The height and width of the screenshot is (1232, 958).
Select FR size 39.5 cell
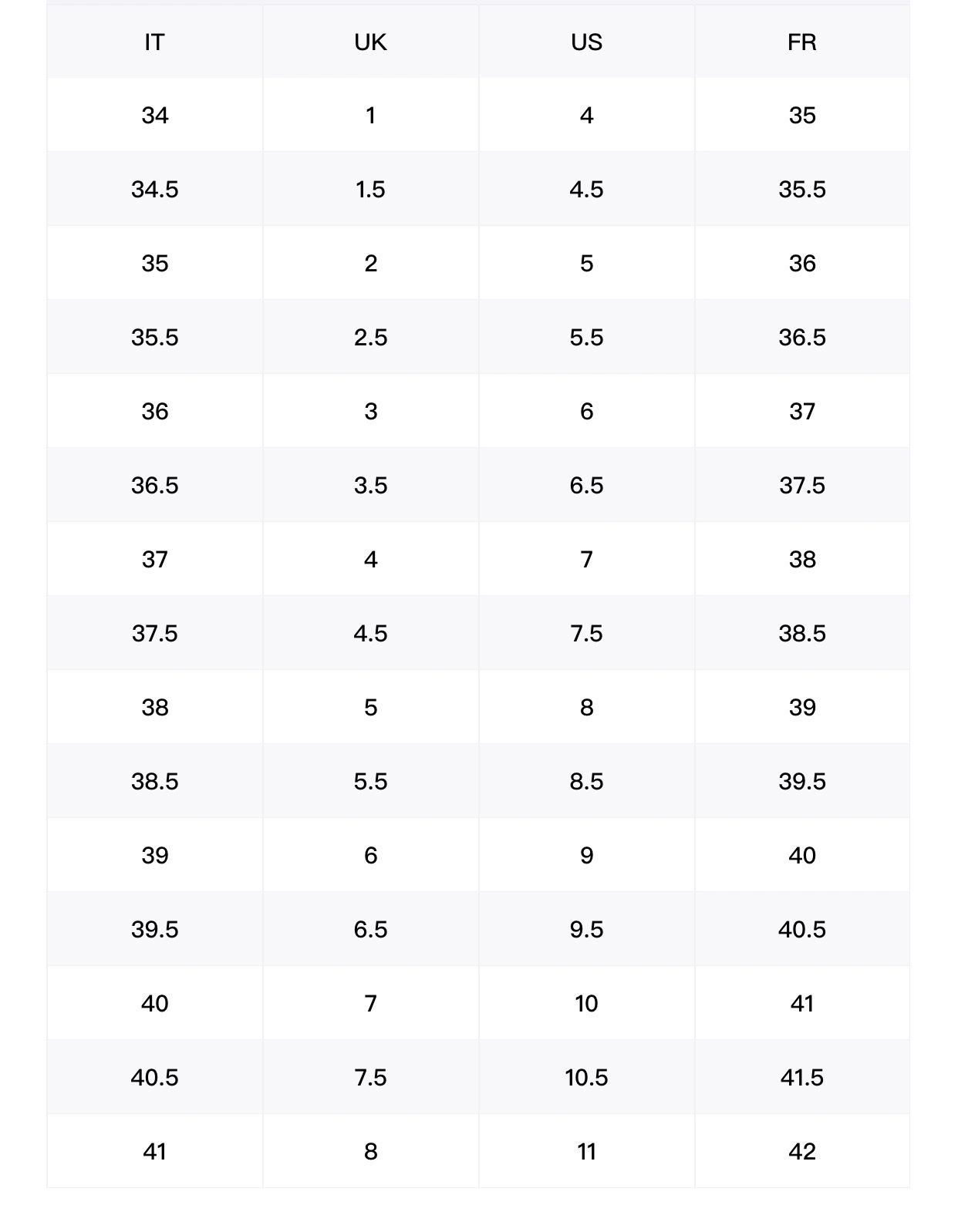tap(802, 782)
